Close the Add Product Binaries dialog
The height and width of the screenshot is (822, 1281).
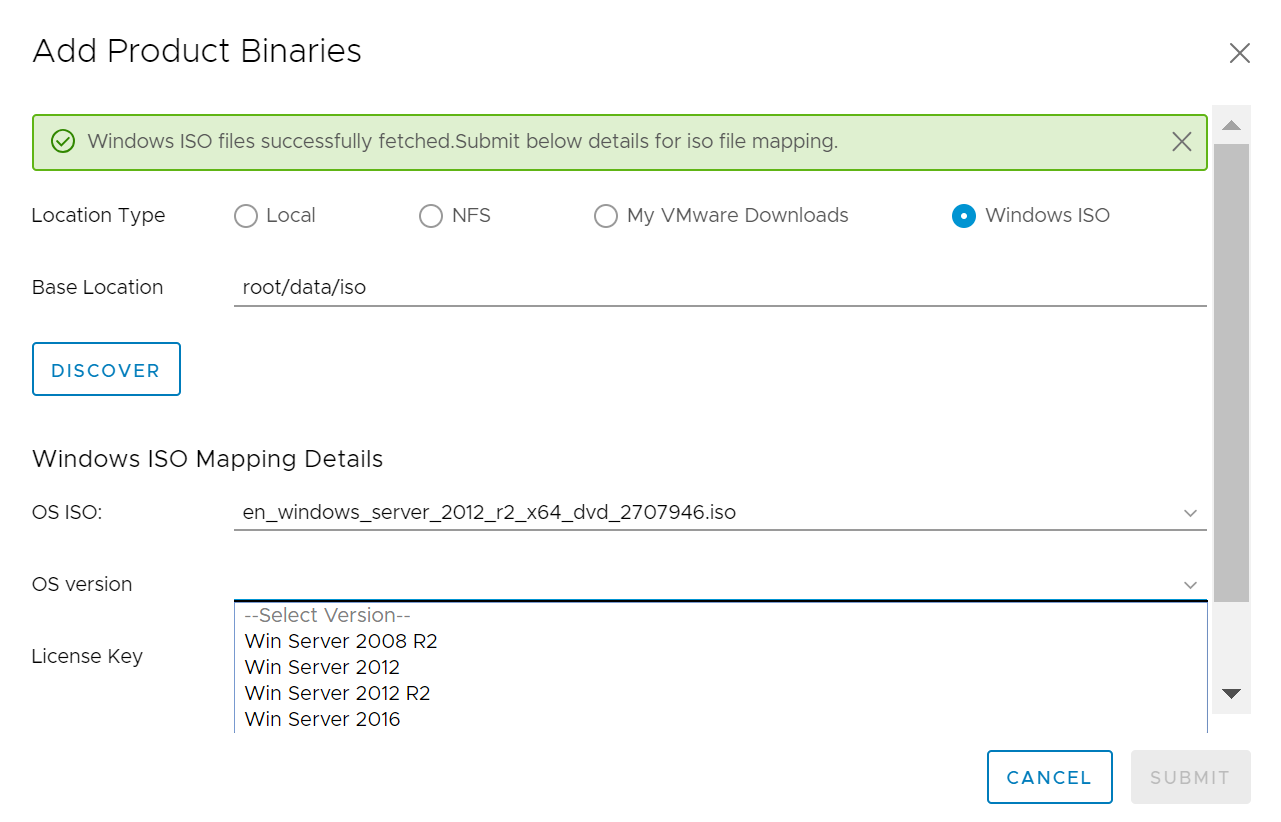(x=1239, y=53)
